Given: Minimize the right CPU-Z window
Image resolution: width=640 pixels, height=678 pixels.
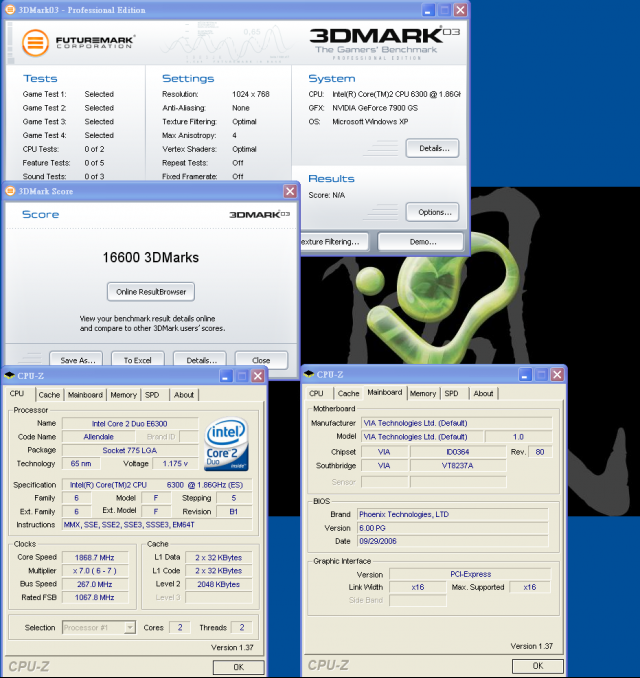Looking at the screenshot, I should [x=525, y=374].
